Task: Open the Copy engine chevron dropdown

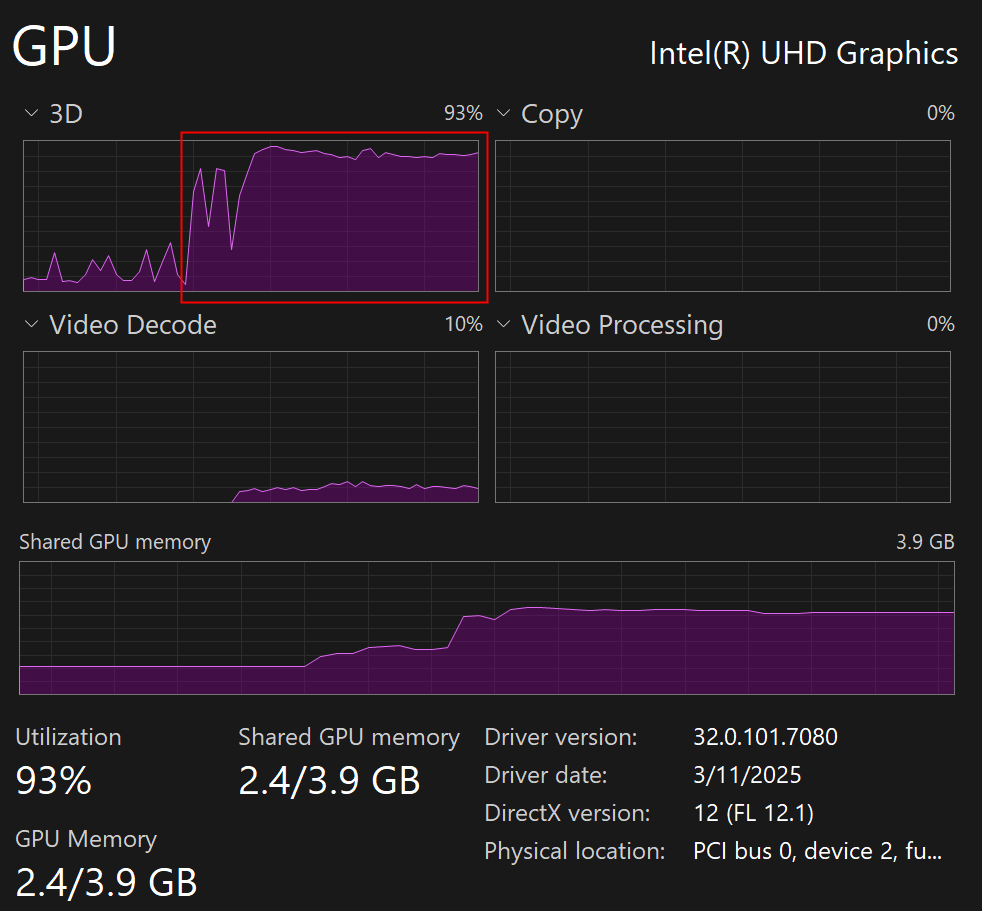Action: [x=503, y=114]
